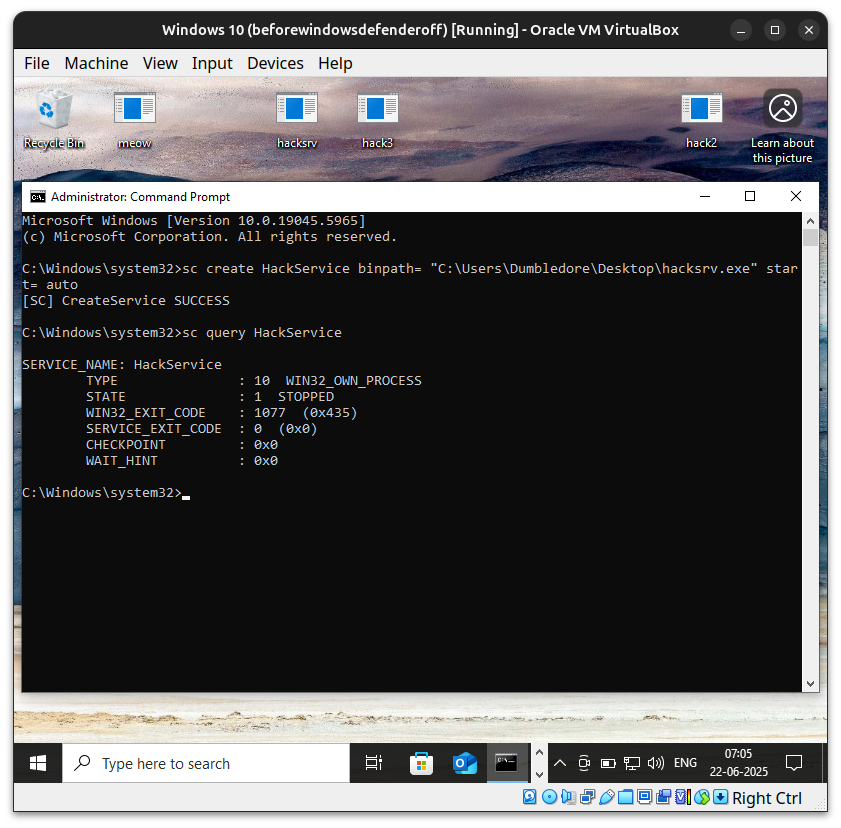Click the battery tray icon
The image size is (841, 828).
tap(608, 763)
